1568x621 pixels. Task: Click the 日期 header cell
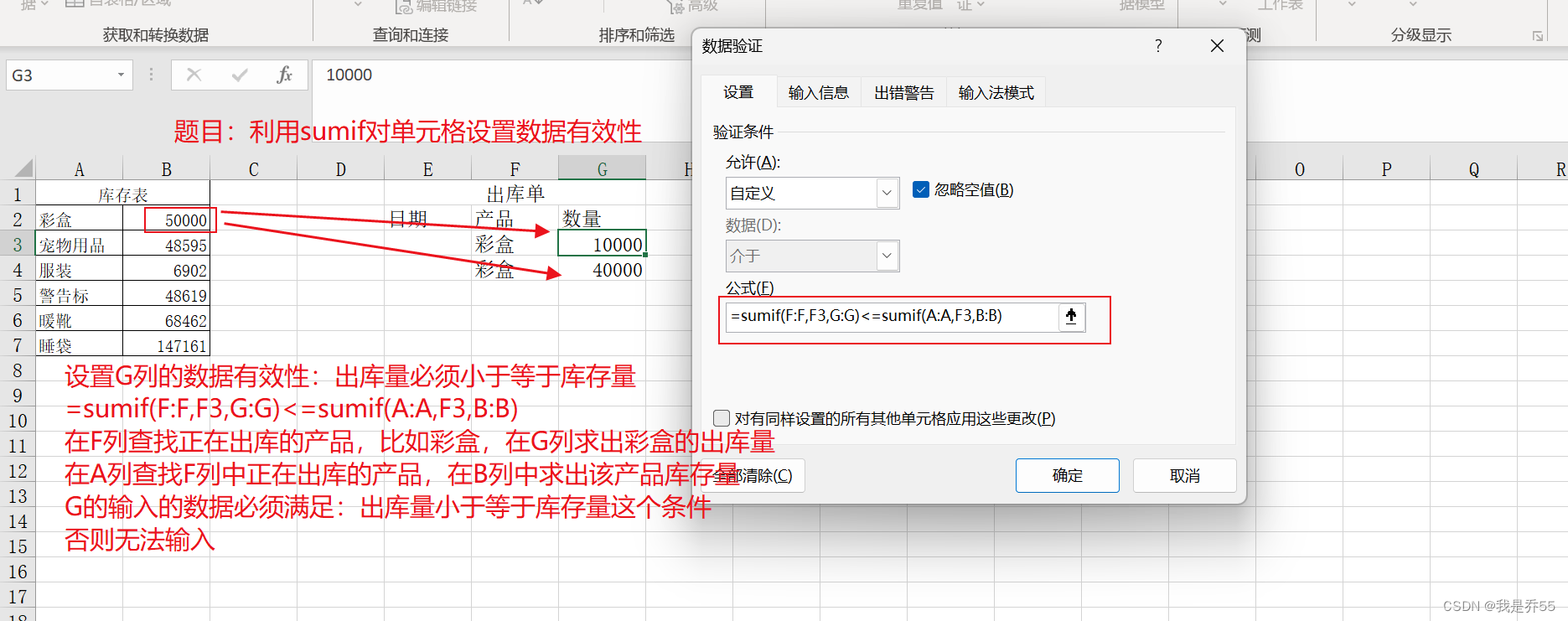point(427,219)
